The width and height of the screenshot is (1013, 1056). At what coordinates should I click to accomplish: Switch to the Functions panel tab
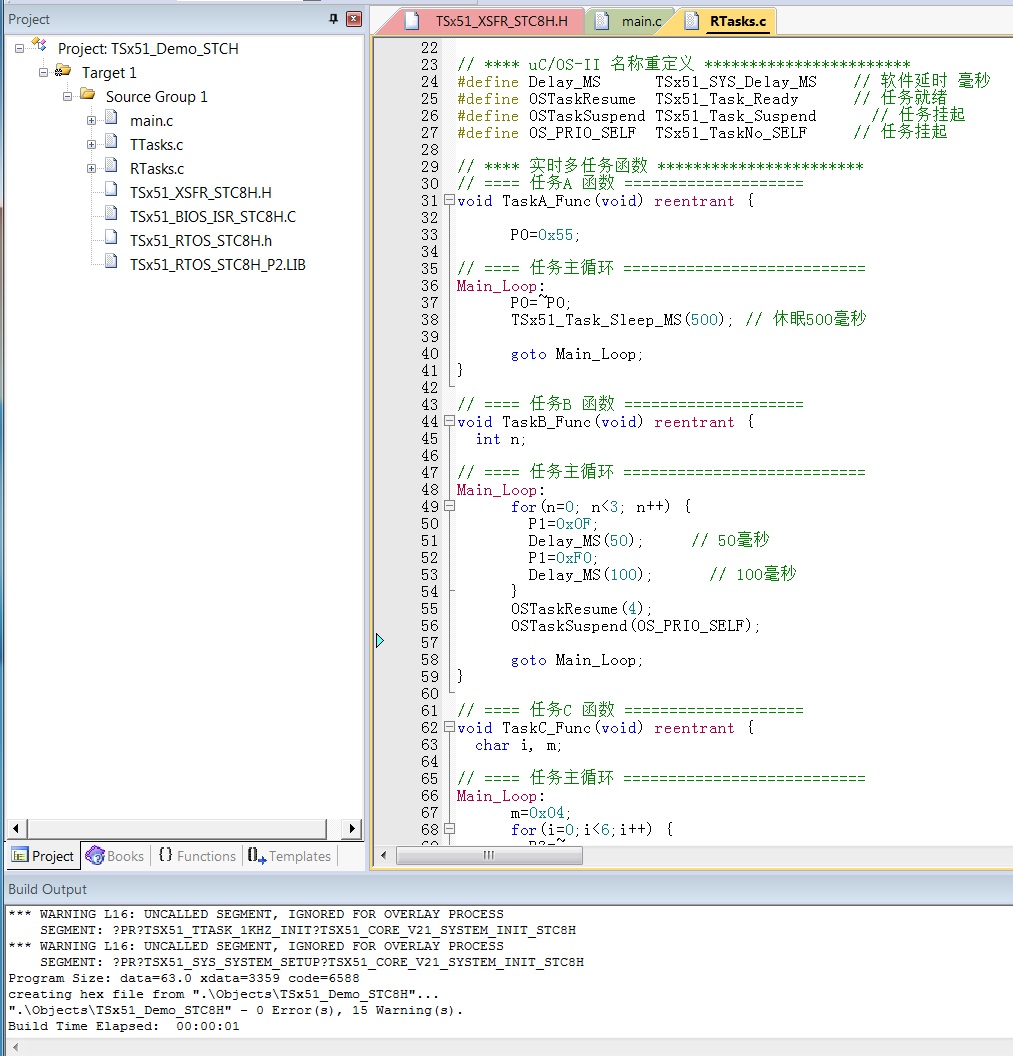[197, 856]
